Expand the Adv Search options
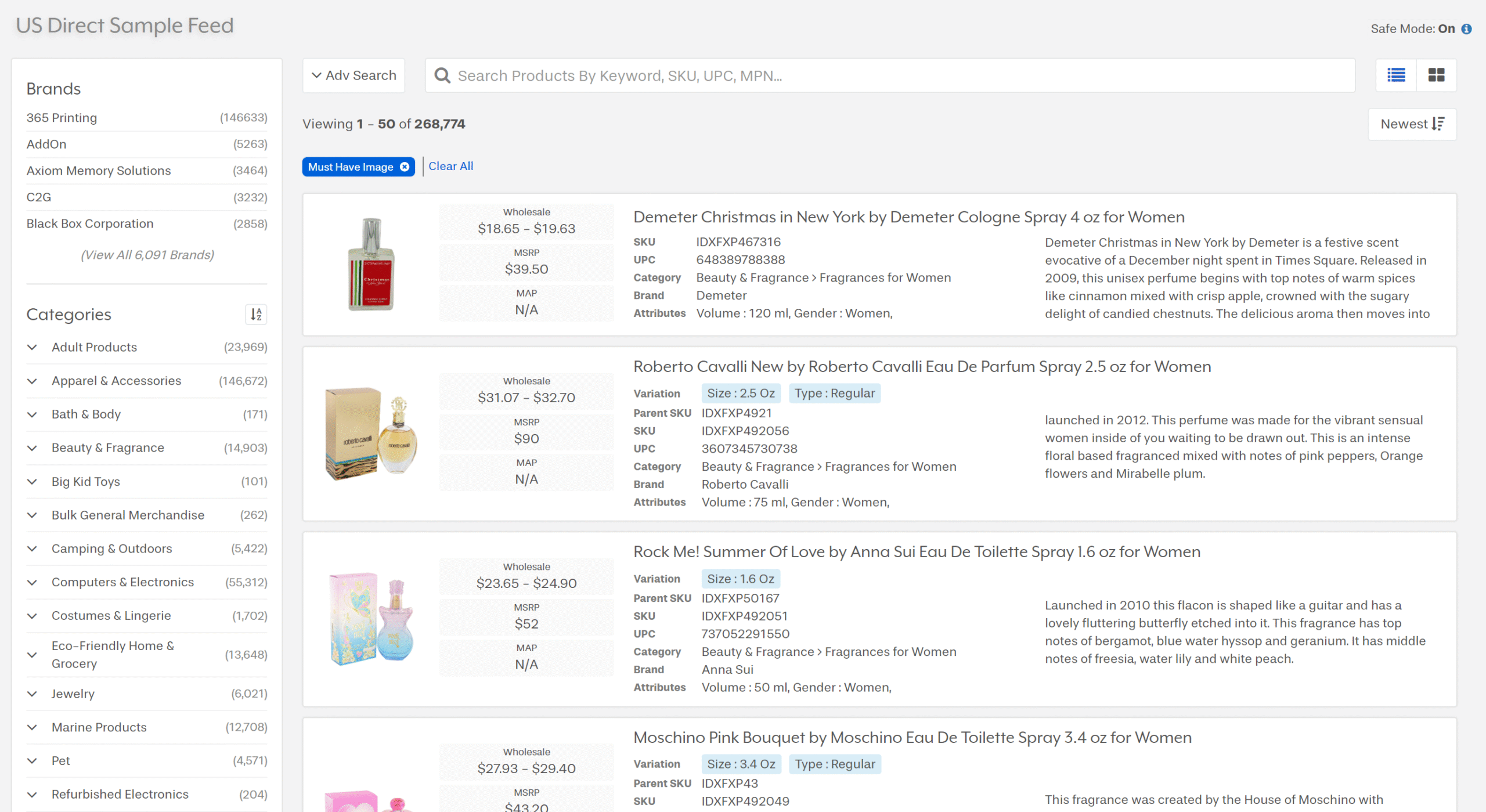Viewport: 1486px width, 812px height. pos(354,75)
